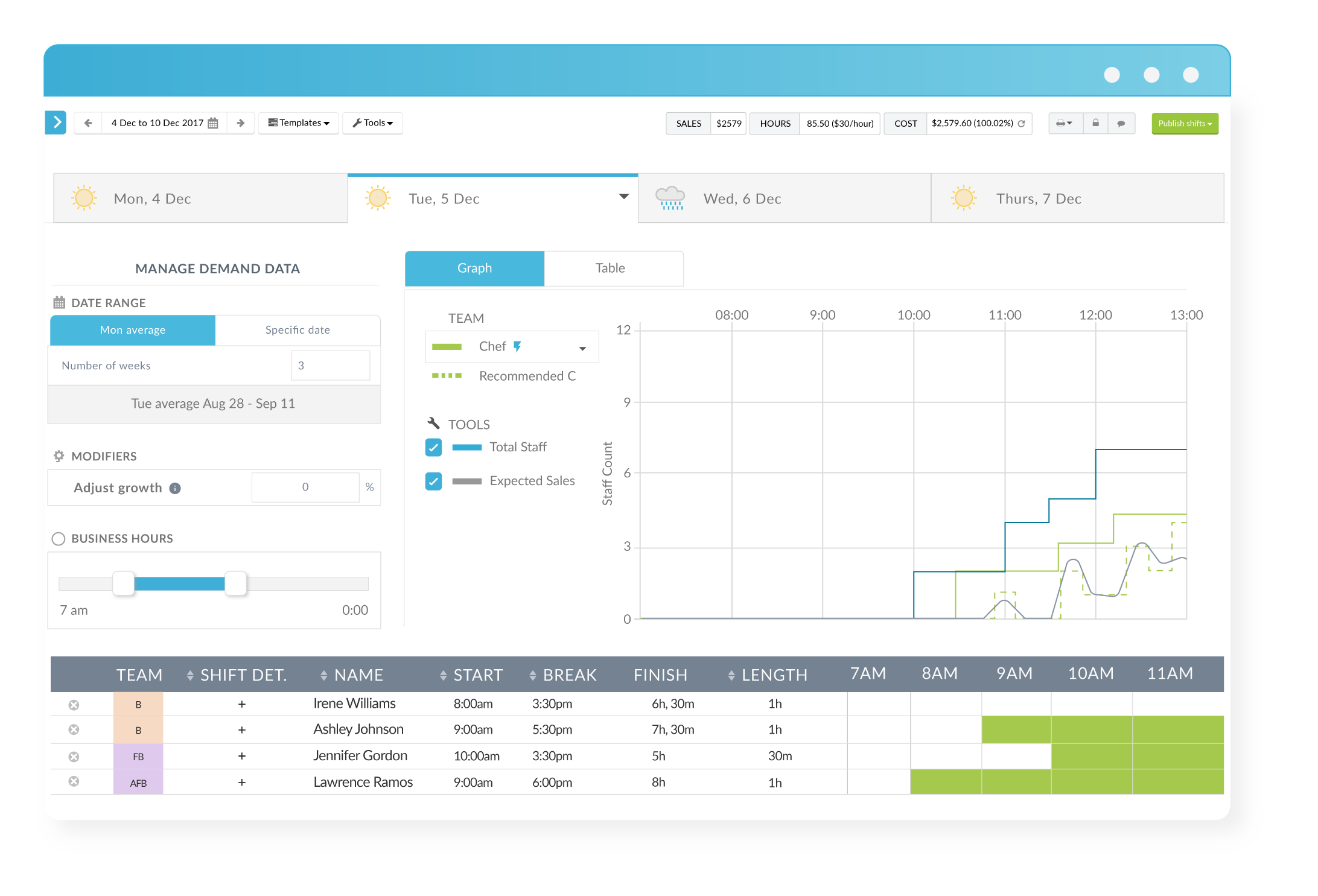Click the calendar icon next to date range

pyautogui.click(x=212, y=122)
